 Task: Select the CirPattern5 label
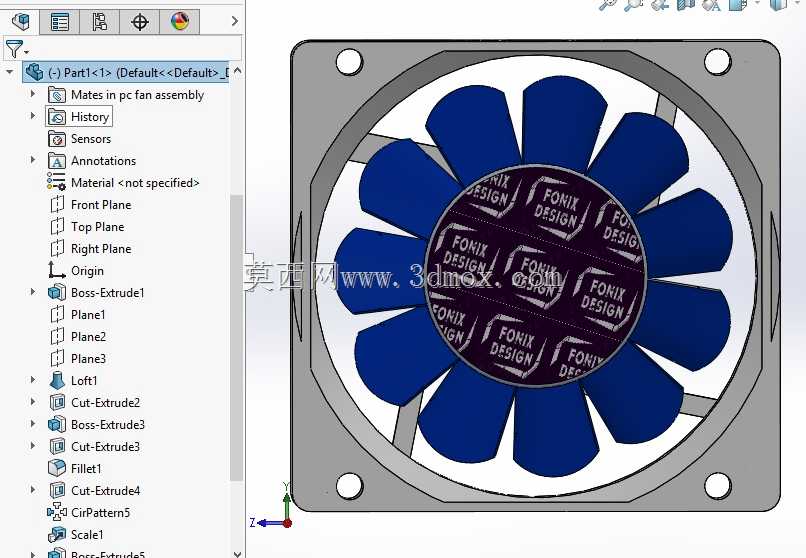click(101, 512)
